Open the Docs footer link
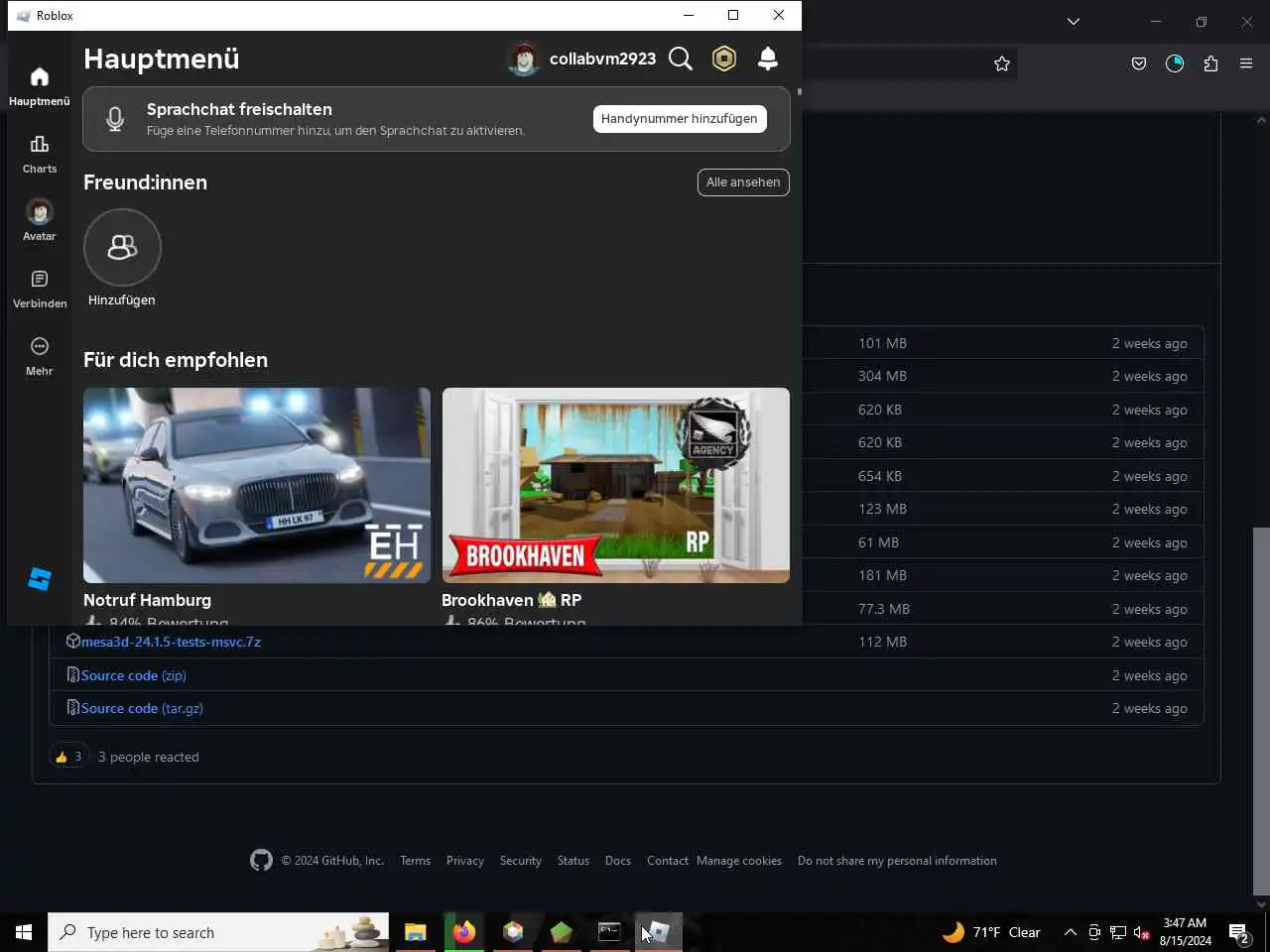The height and width of the screenshot is (952, 1270). point(618,861)
